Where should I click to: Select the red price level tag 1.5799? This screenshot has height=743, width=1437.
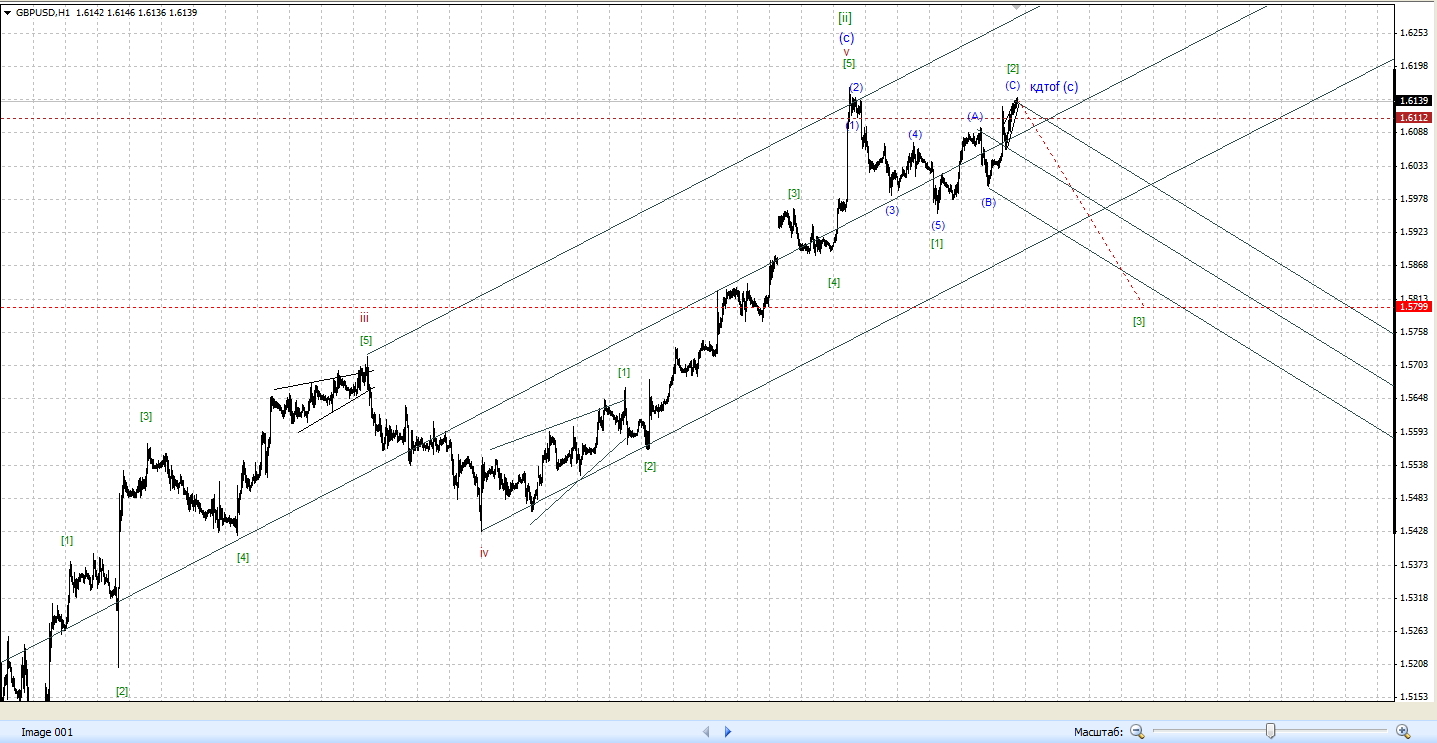tap(1413, 306)
